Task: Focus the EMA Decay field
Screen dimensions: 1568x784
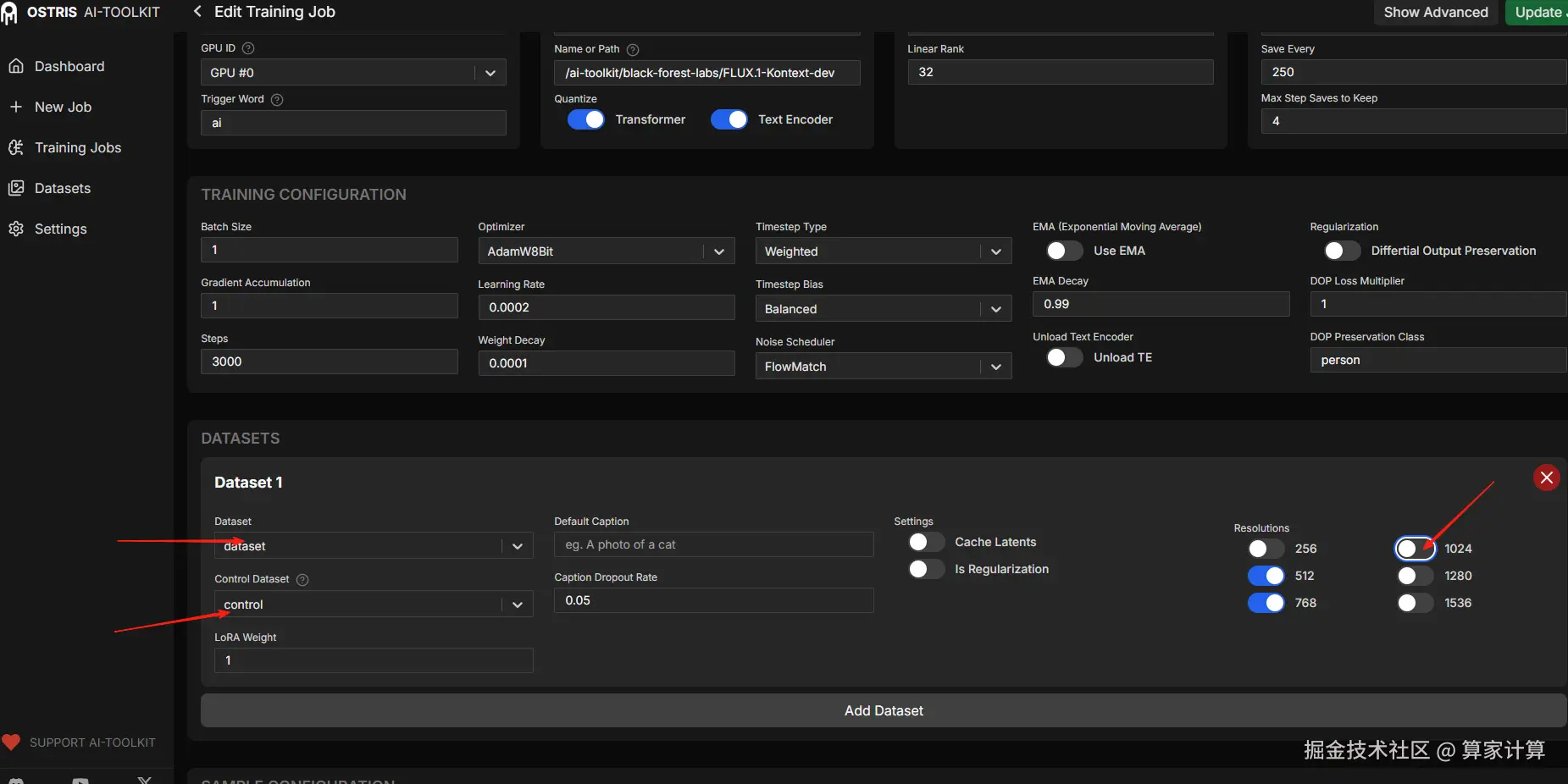Action: [1161, 304]
